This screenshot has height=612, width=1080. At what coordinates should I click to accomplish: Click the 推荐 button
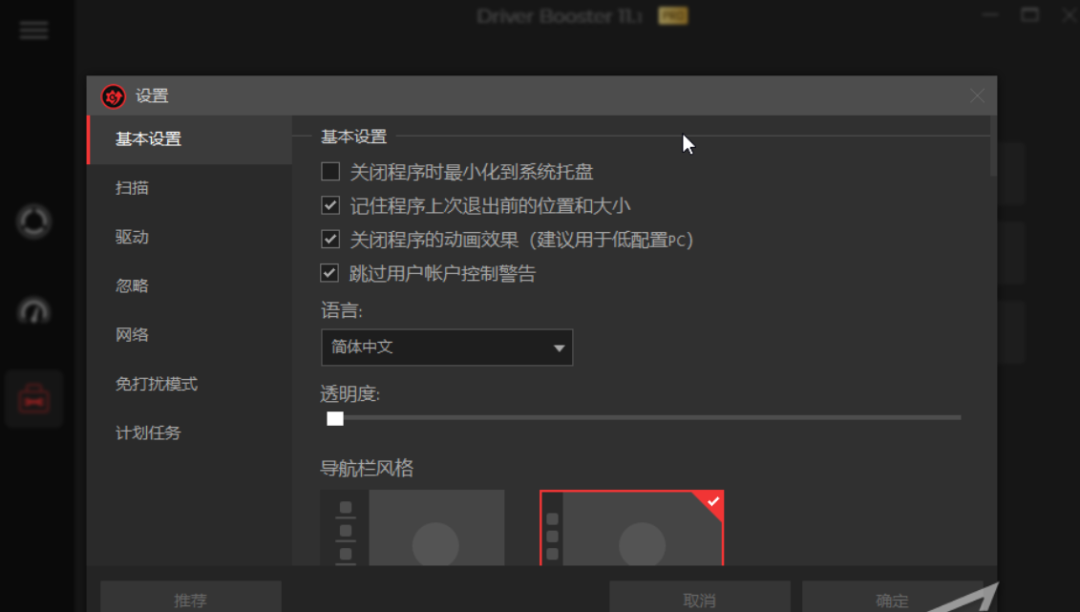(x=191, y=597)
